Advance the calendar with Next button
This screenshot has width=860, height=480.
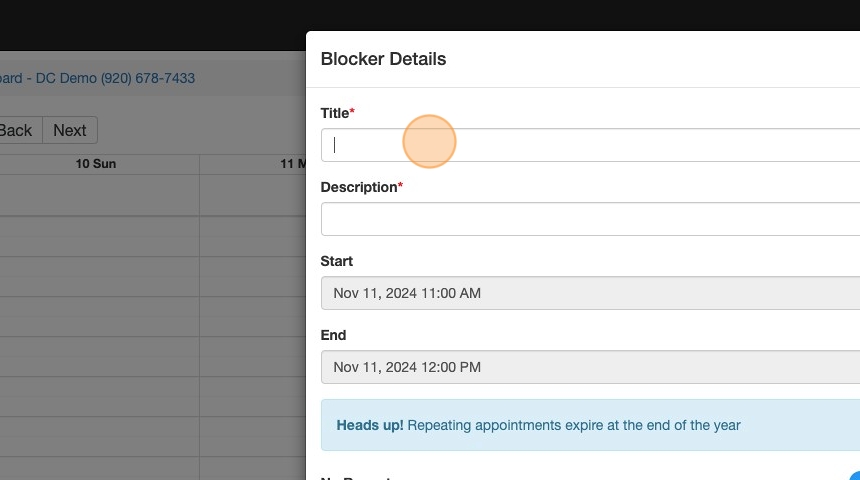70,130
